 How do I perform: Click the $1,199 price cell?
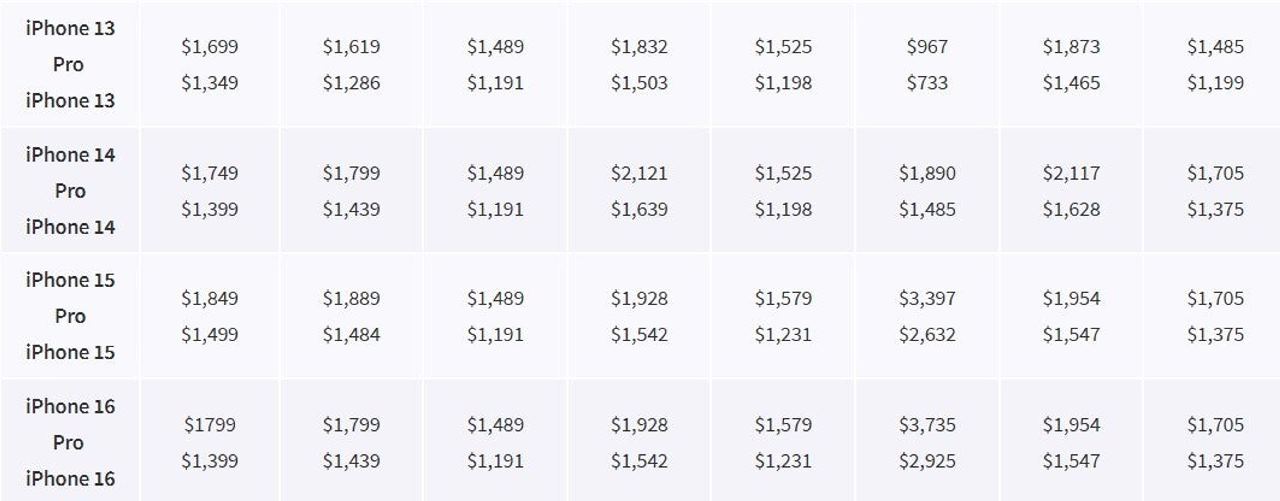tap(1215, 83)
